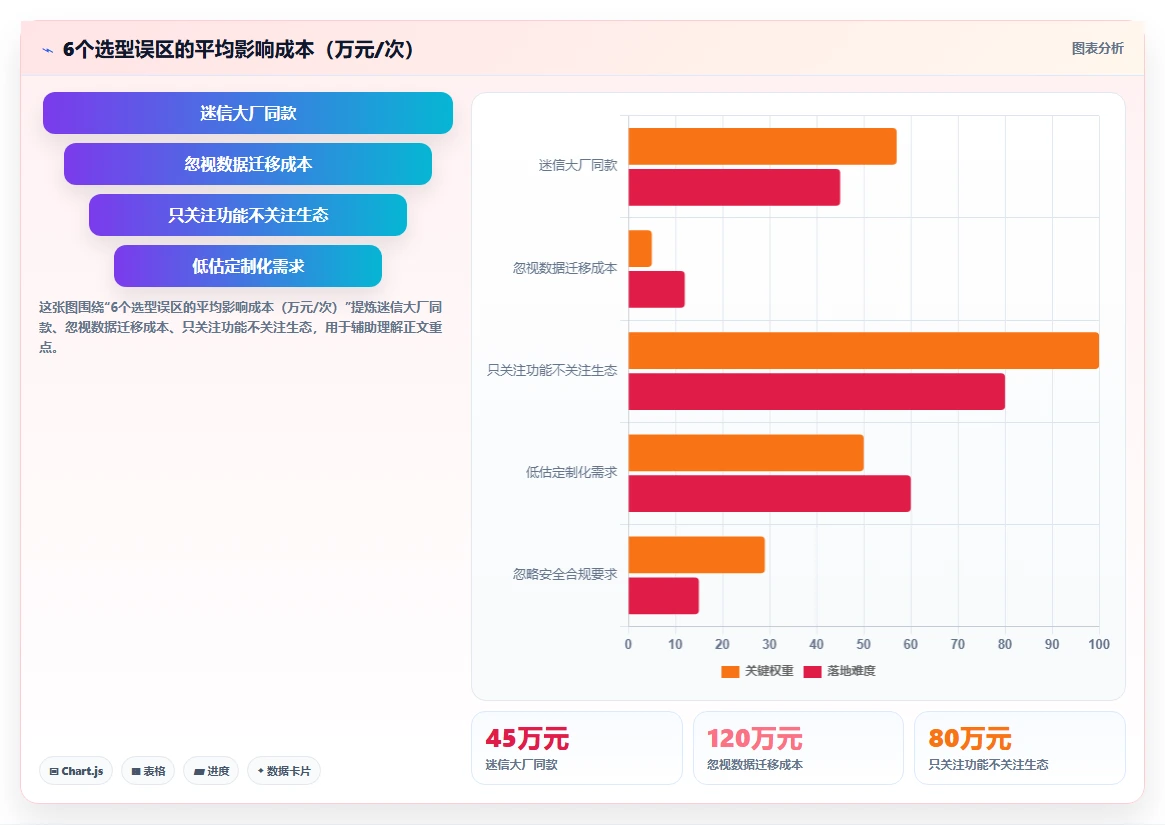The height and width of the screenshot is (825, 1165).
Task: Click y-axis label 只关注功能不关注生态
Action: [x=552, y=370]
